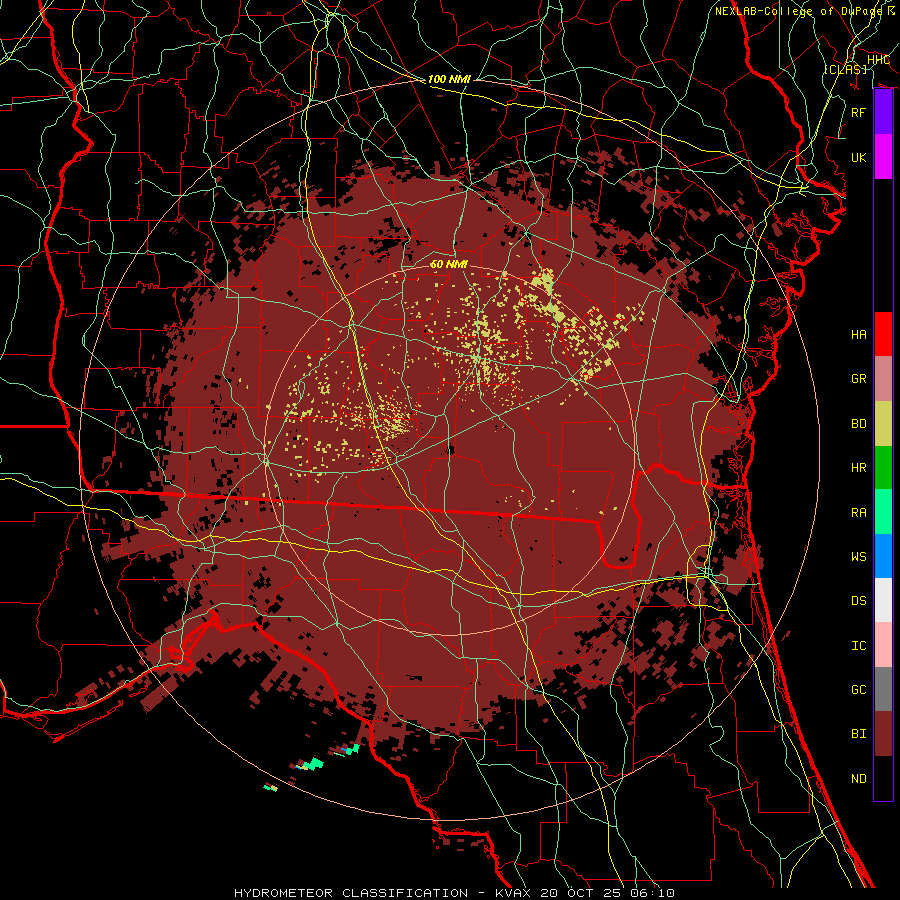900x900 pixels.
Task: Click the Hydrometeor Classification KVAX title caption
Action: [x=454, y=893]
